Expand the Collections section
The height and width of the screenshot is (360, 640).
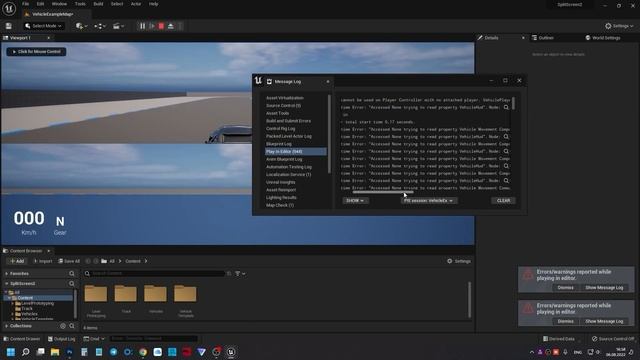pyautogui.click(x=7, y=326)
